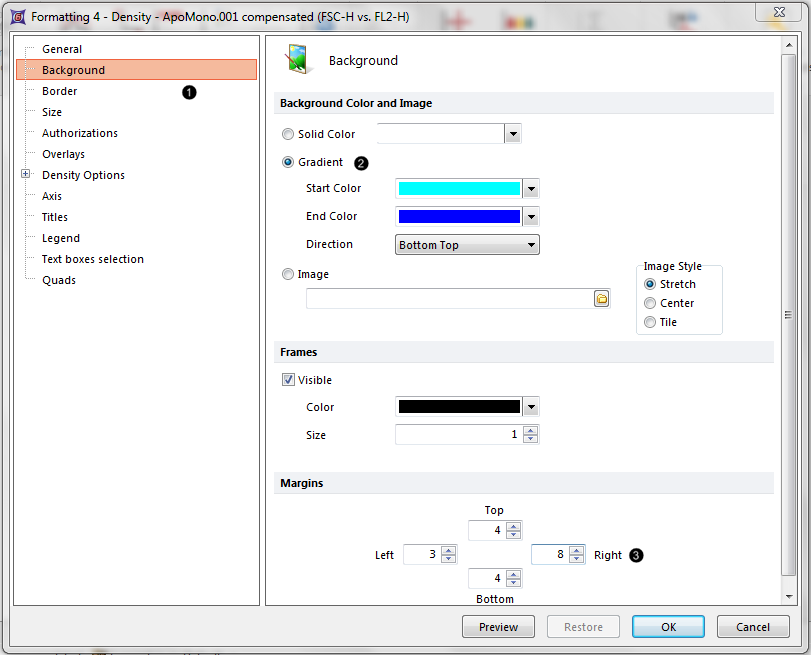Click the frame Size input field

click(458, 435)
